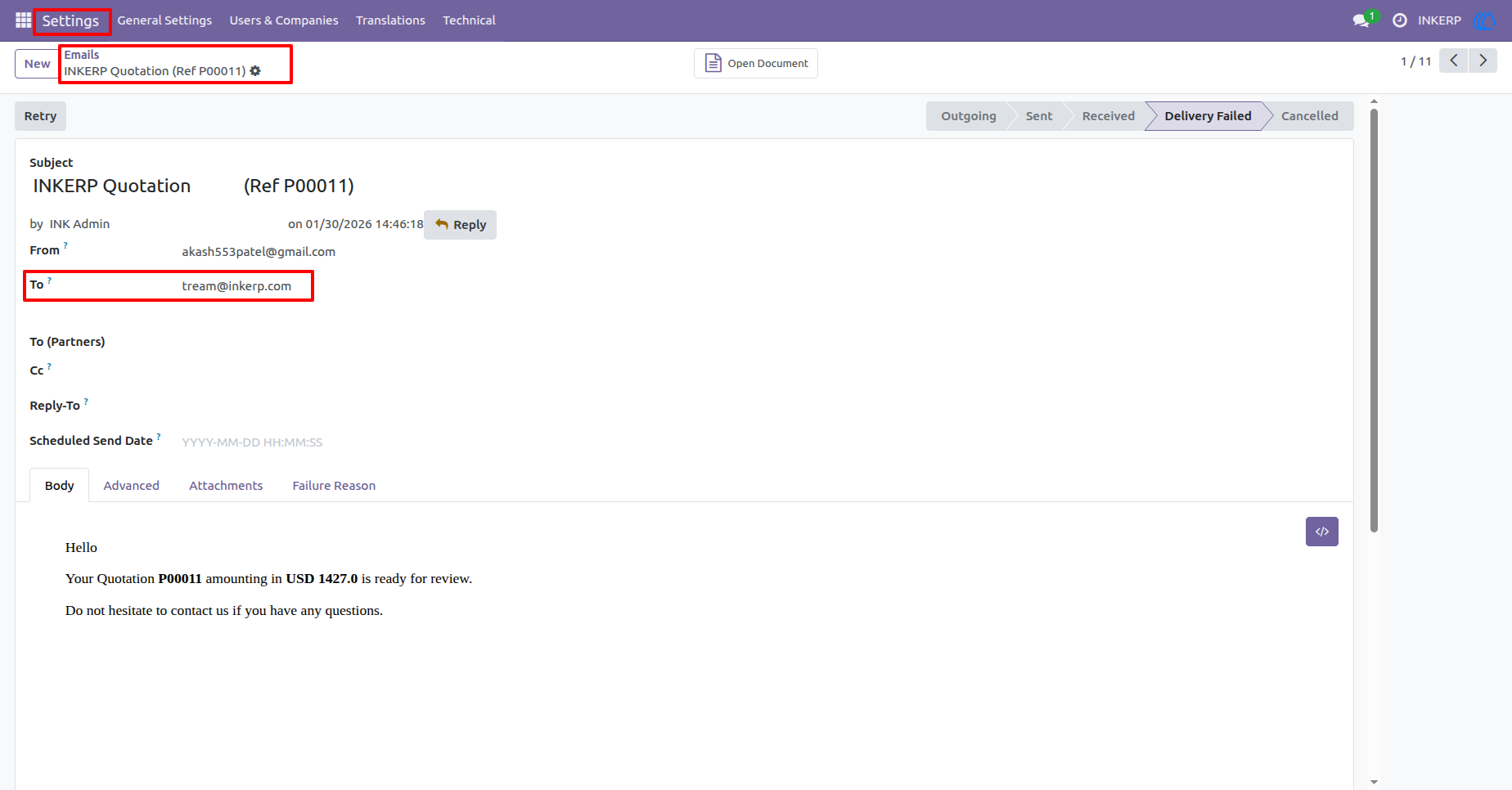
Task: Open the conversations chat icon
Action: pos(1362,20)
